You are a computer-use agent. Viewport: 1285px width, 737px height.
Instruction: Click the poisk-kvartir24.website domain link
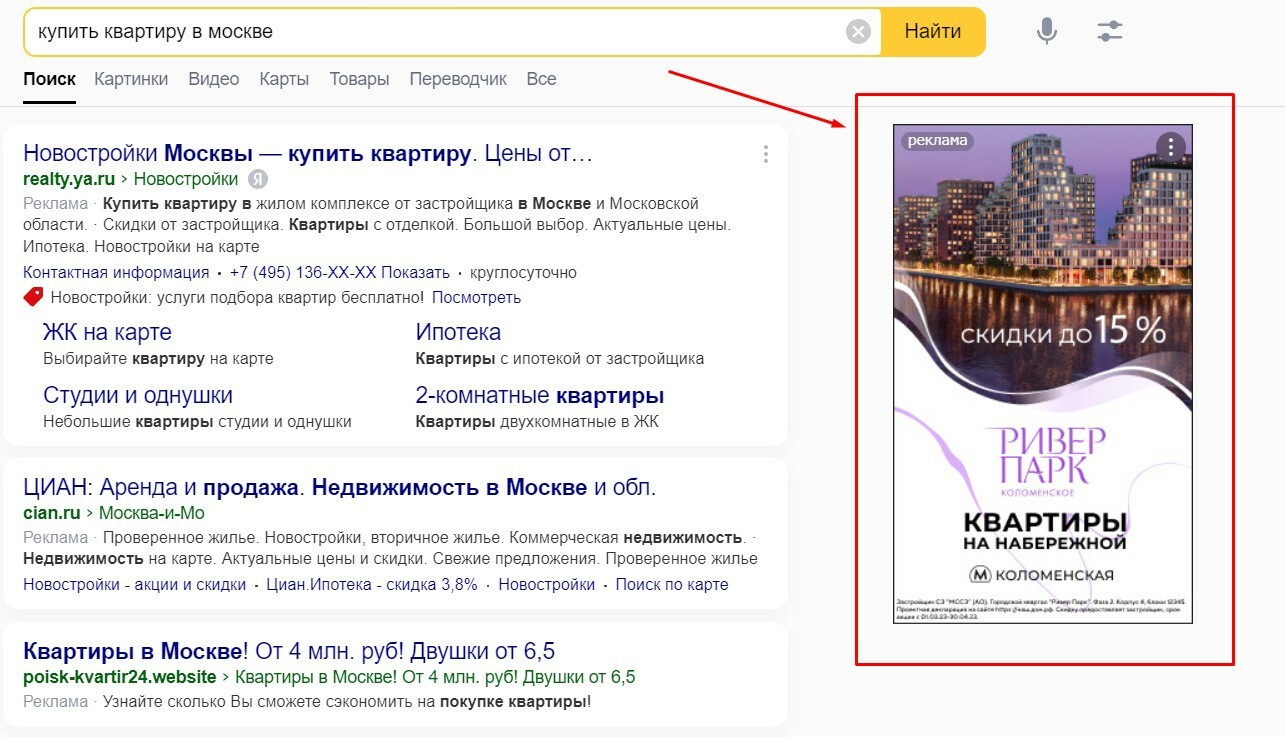point(120,677)
